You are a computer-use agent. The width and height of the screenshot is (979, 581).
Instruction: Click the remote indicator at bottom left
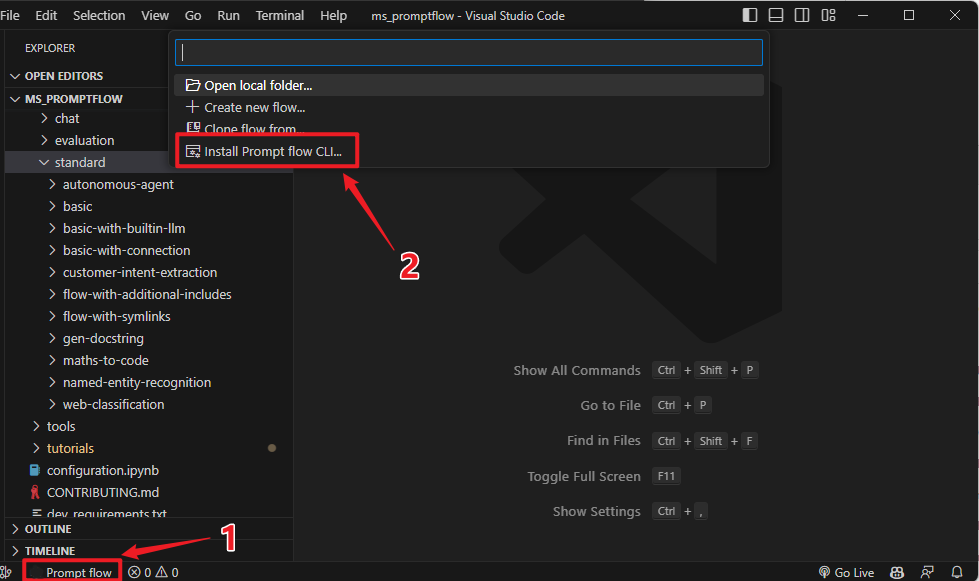tap(8, 571)
